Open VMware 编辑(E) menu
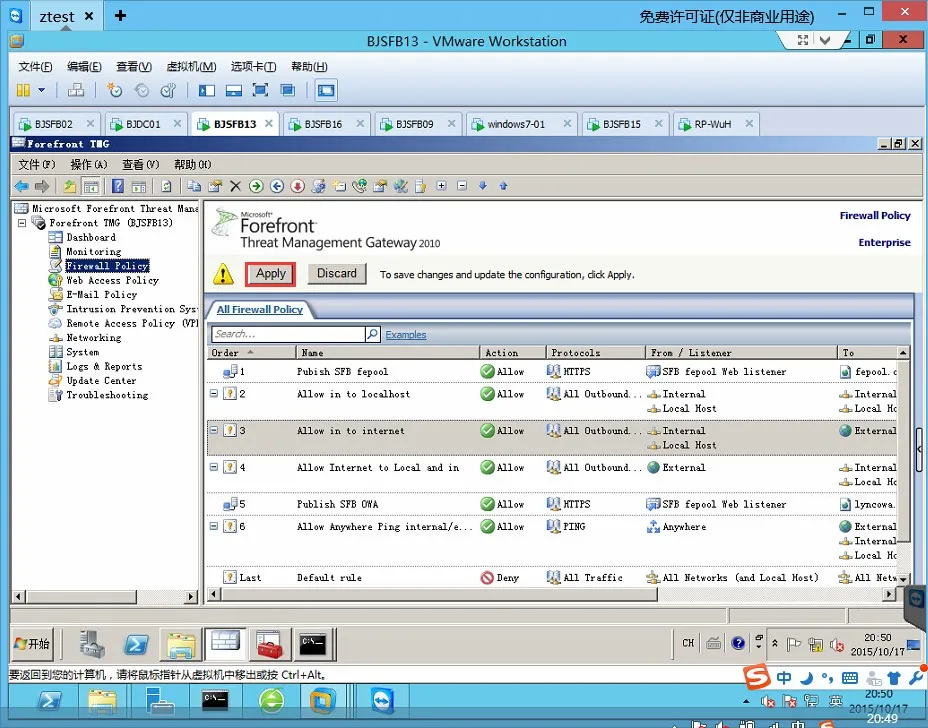This screenshot has width=928, height=728. click(84, 66)
